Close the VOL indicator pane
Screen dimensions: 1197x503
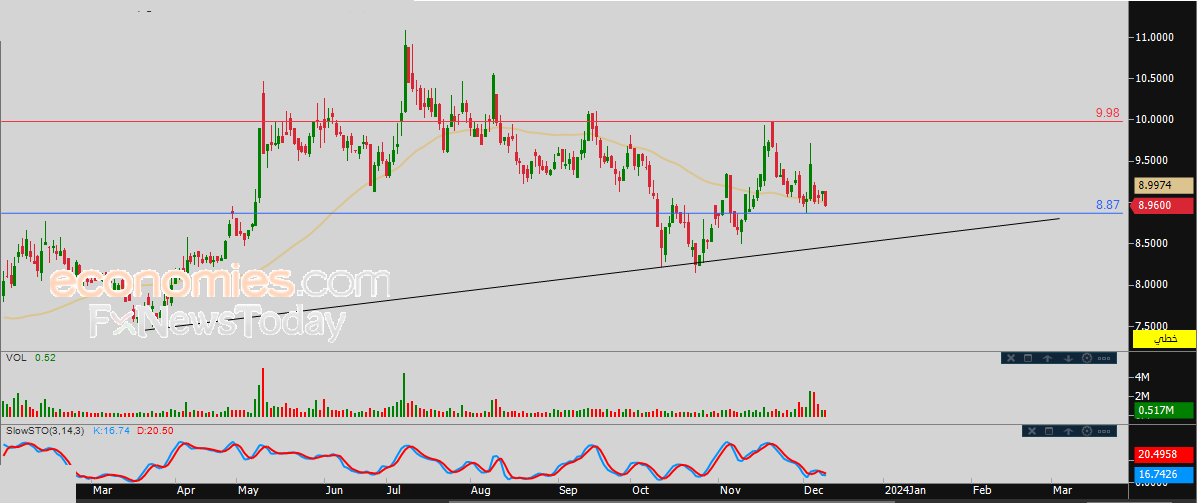click(1011, 358)
